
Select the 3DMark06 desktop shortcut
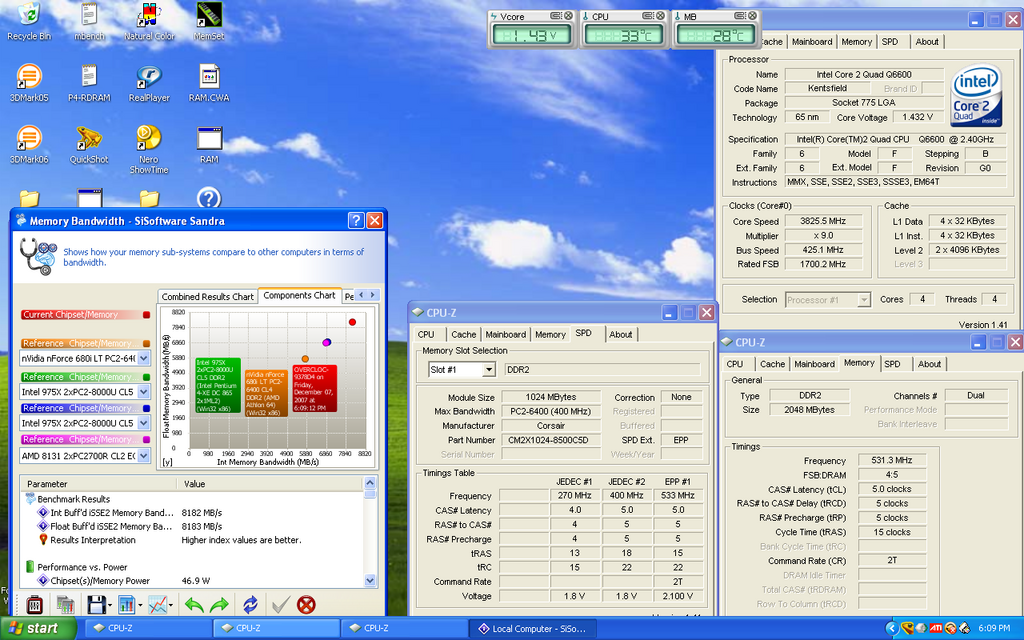(29, 144)
